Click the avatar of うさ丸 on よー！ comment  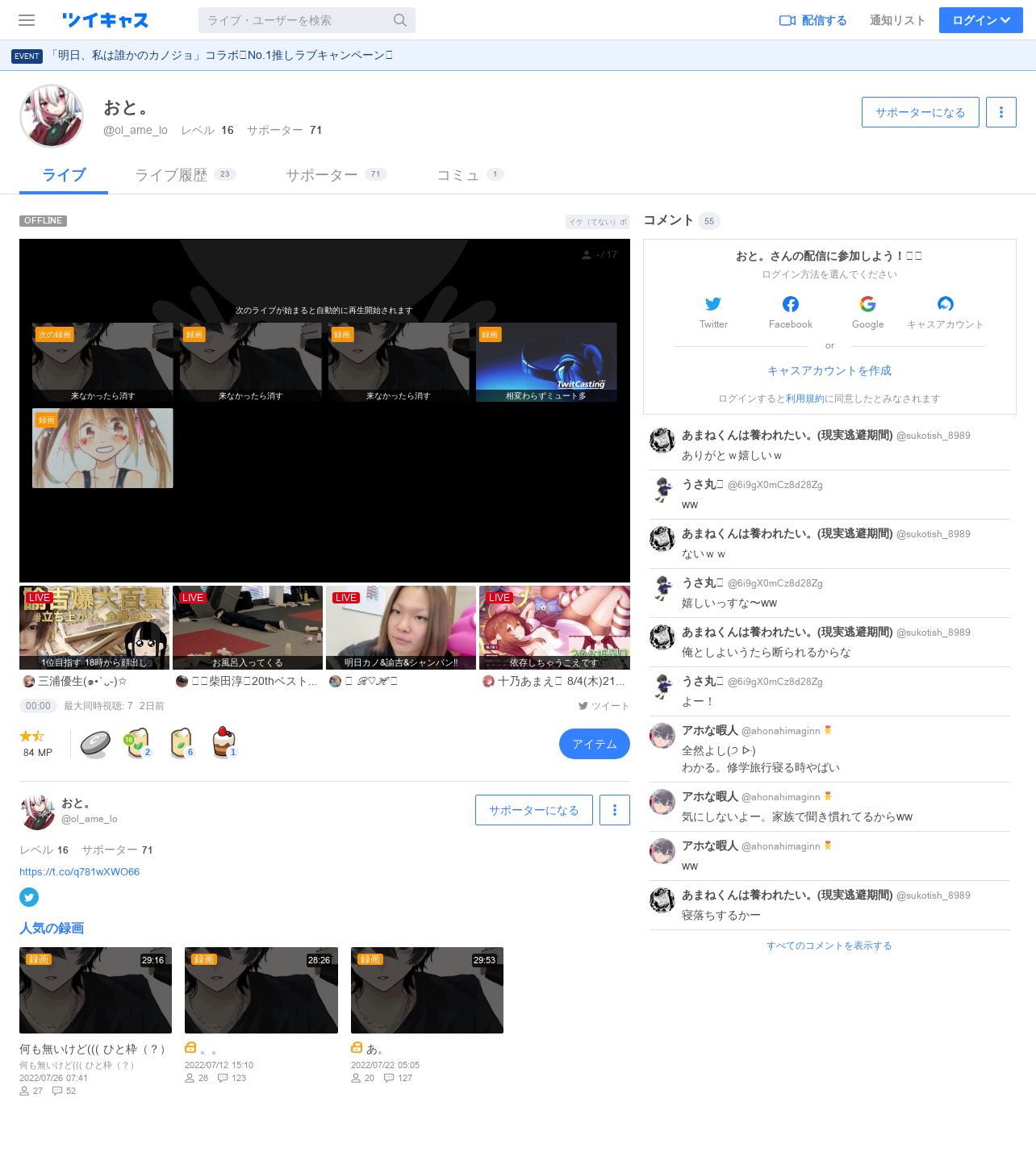662,687
